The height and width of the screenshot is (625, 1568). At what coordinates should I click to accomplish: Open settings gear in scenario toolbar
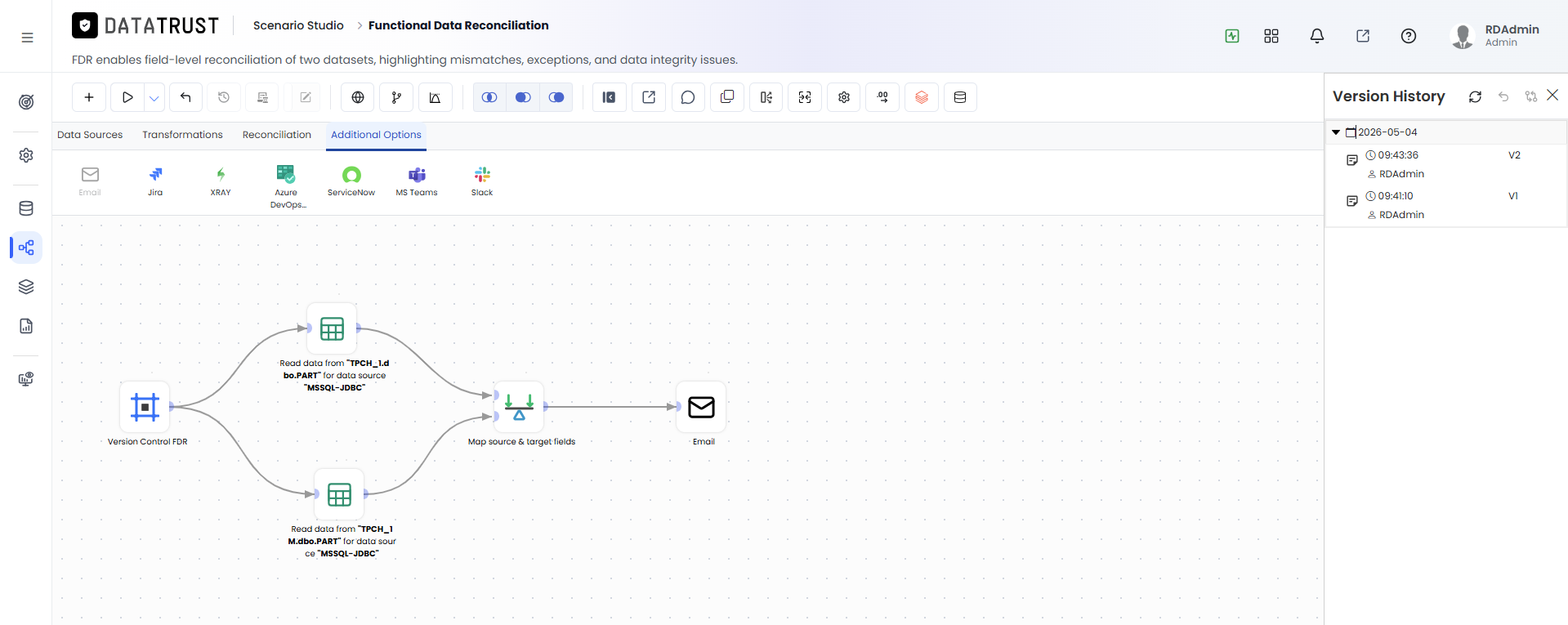coord(844,97)
